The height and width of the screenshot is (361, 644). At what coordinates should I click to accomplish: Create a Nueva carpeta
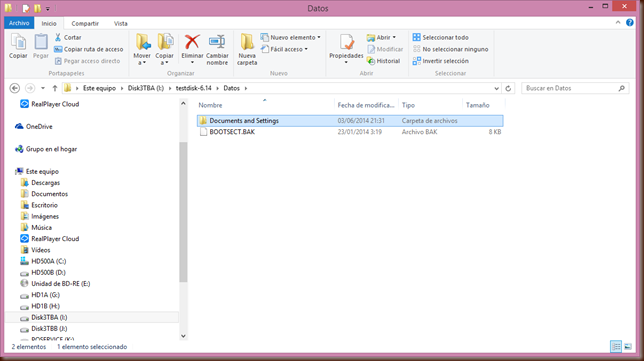tap(247, 49)
